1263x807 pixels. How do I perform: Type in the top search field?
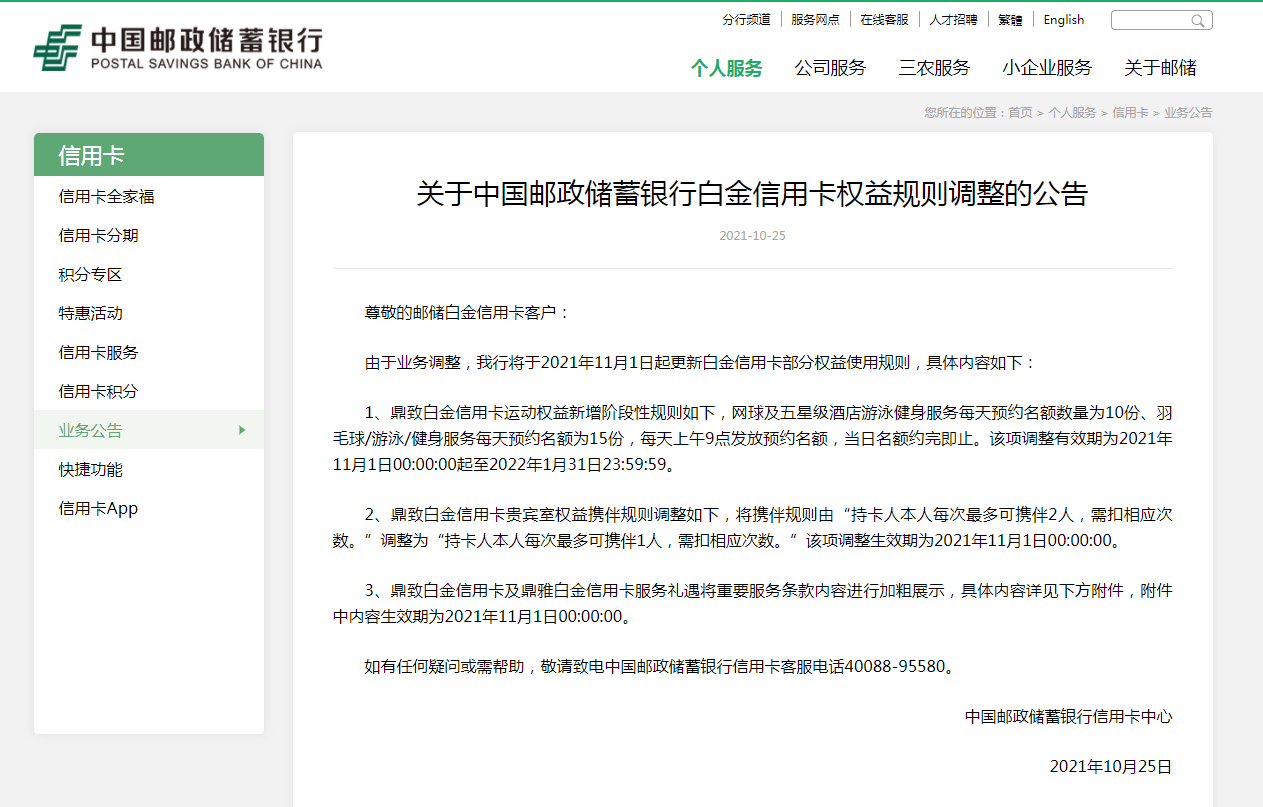point(1150,21)
